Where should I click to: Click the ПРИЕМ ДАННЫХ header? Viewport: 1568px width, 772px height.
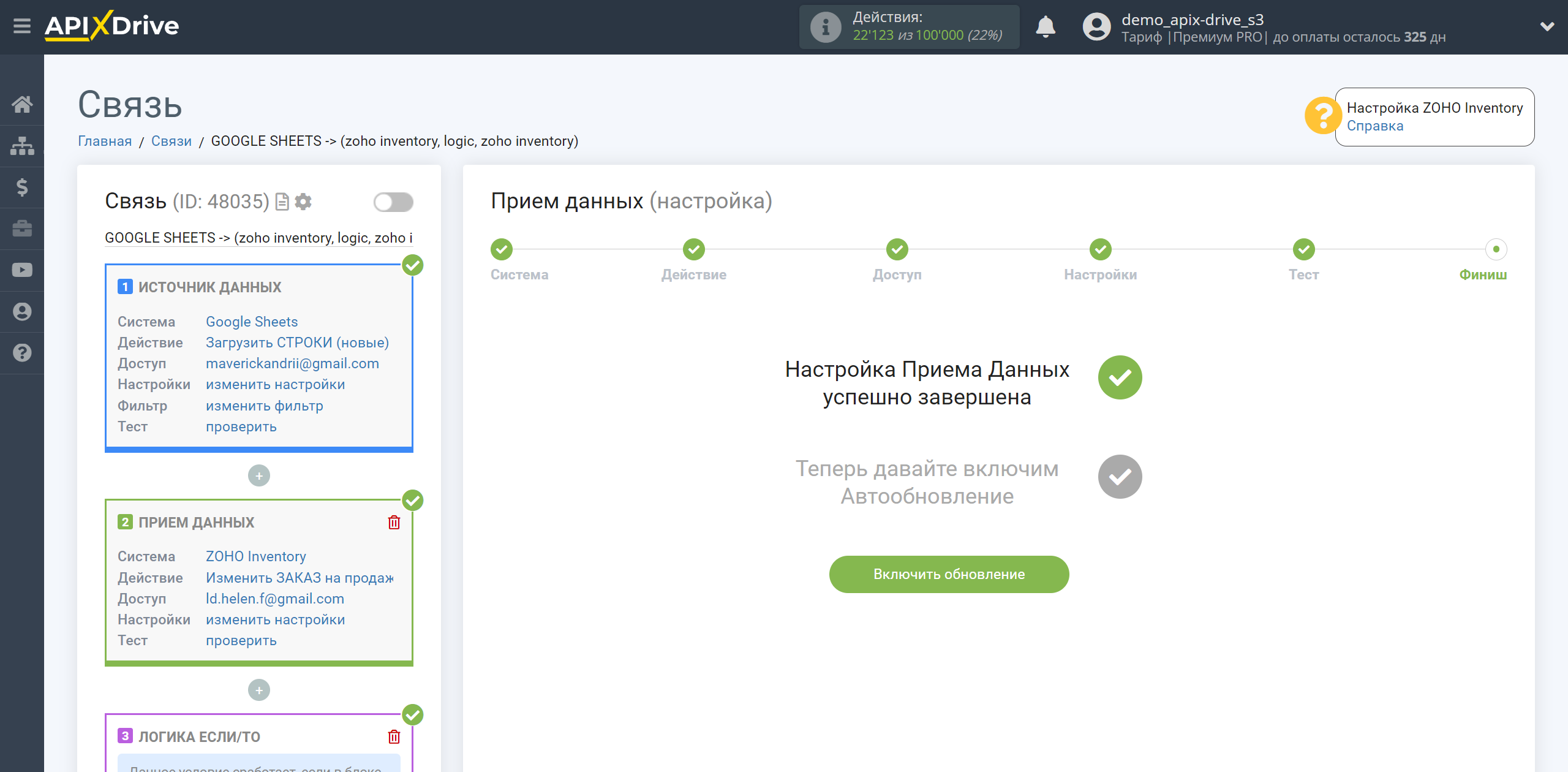[196, 522]
